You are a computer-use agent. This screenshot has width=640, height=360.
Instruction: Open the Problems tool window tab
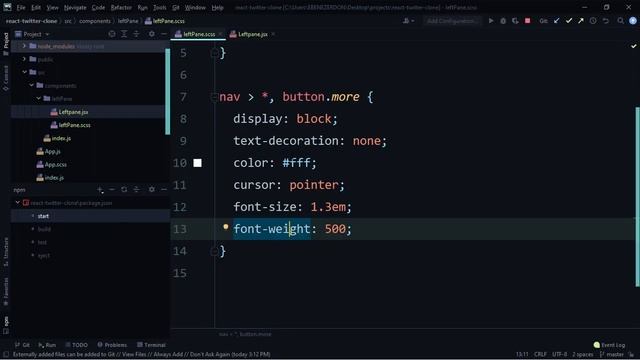pos(112,345)
